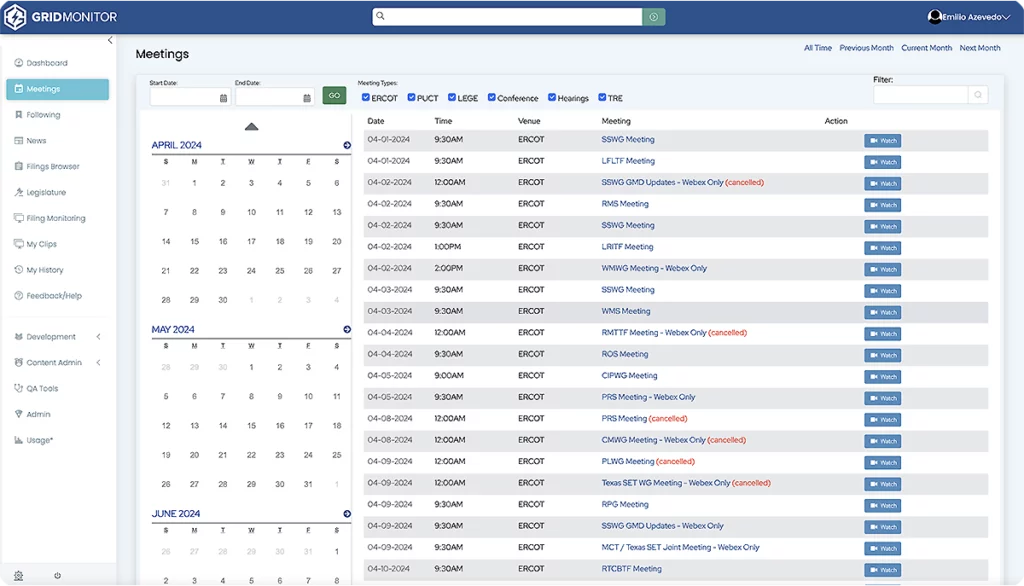This screenshot has width=1024, height=586.
Task: Click the Meeting column header
Action: (x=616, y=122)
